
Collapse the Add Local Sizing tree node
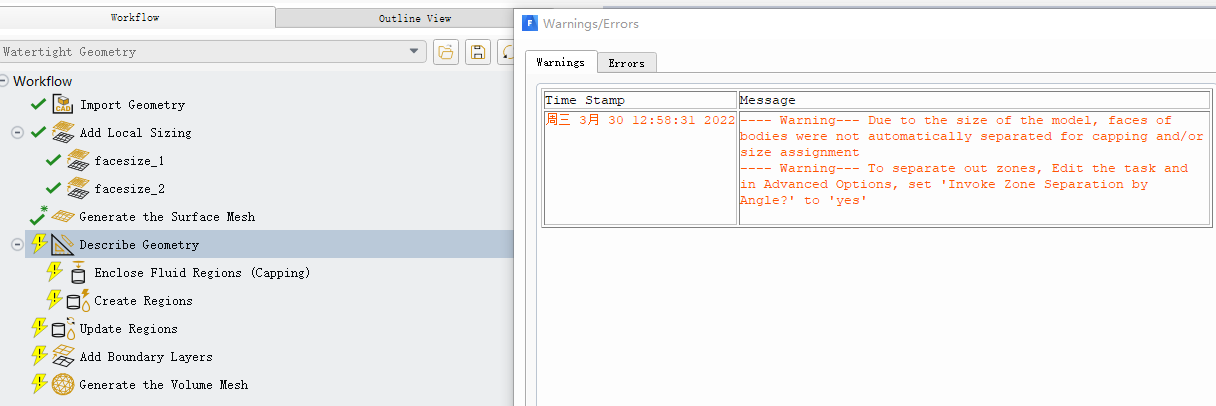click(17, 132)
